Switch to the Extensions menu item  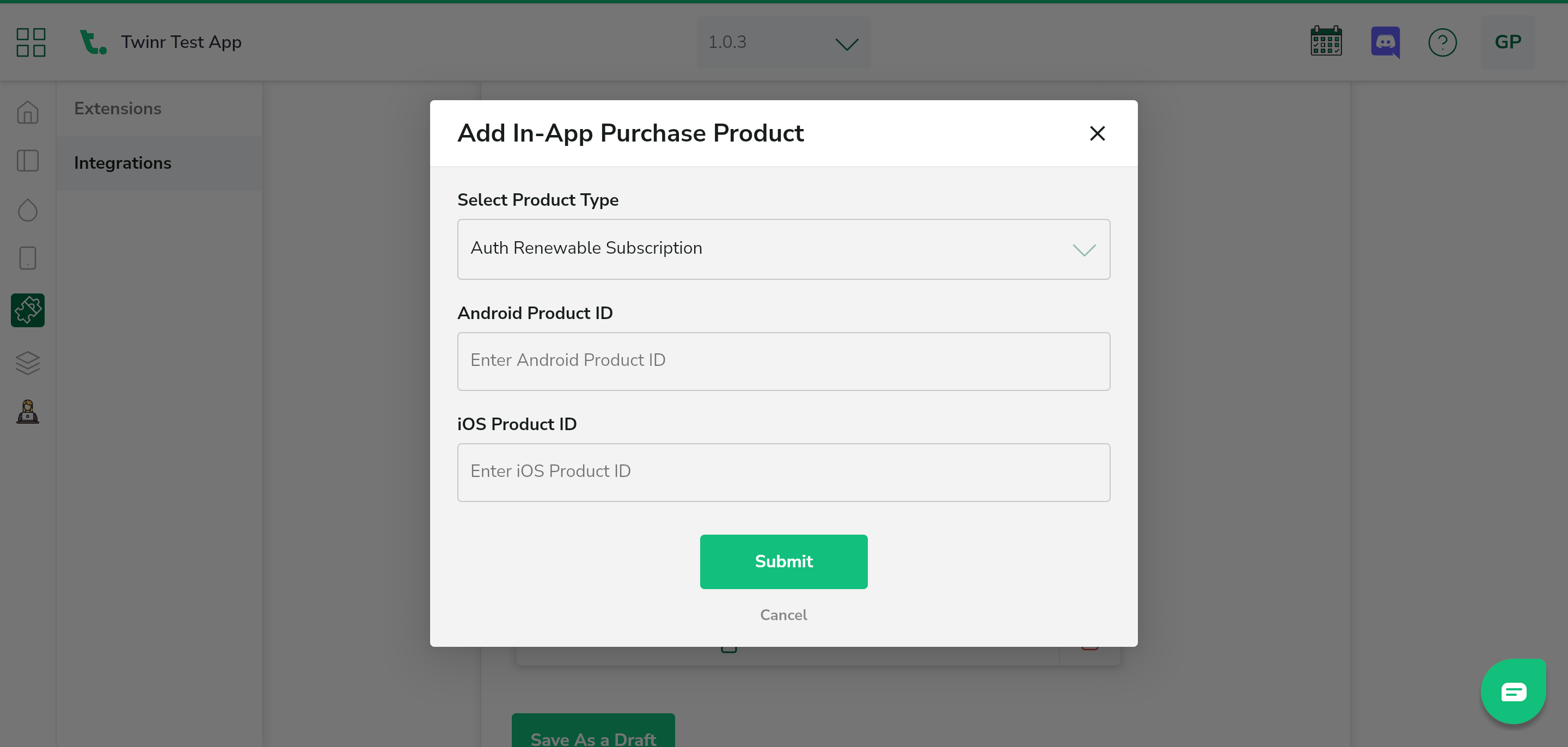pos(118,109)
